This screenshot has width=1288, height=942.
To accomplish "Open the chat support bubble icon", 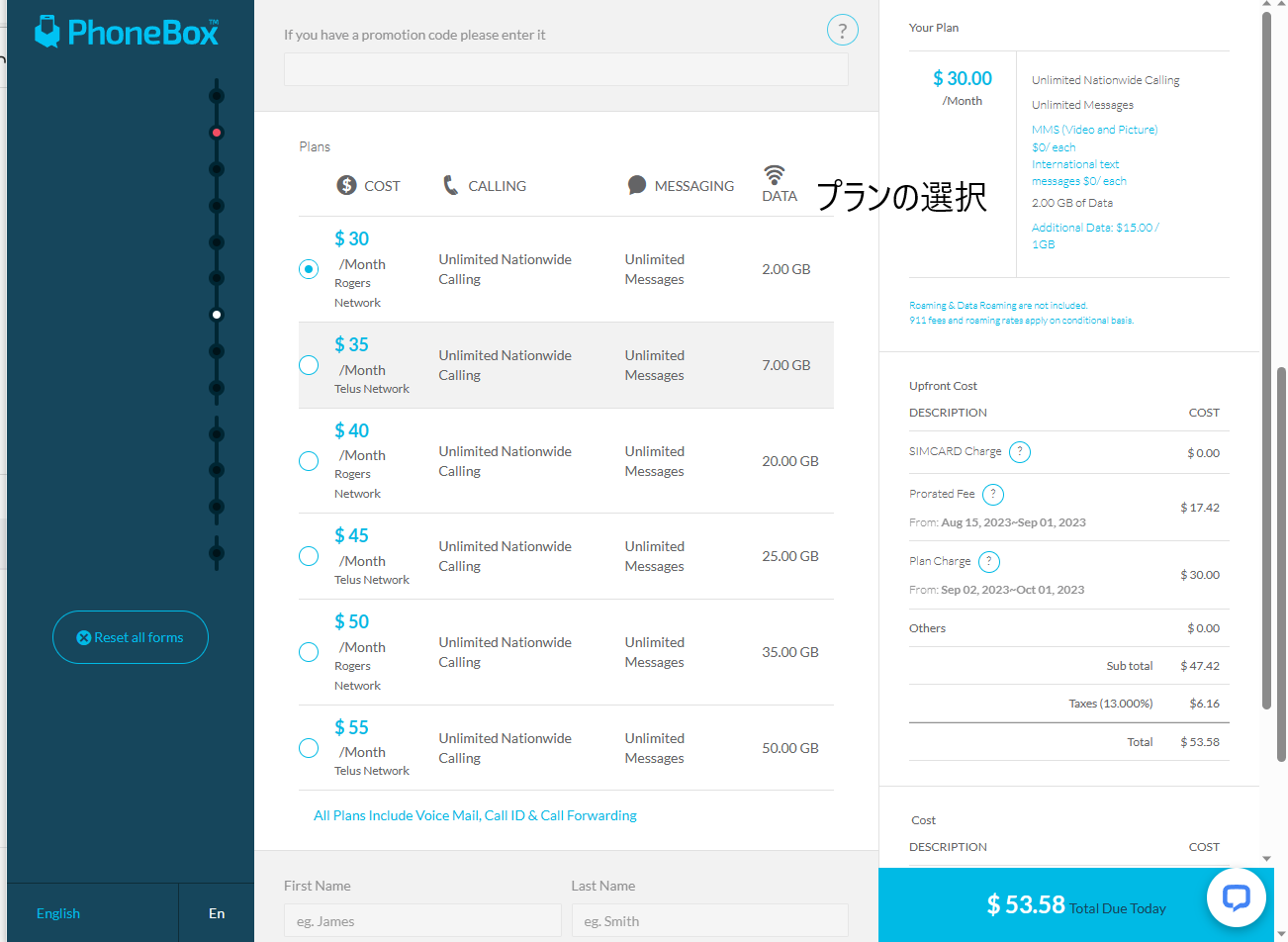I will coord(1237,897).
